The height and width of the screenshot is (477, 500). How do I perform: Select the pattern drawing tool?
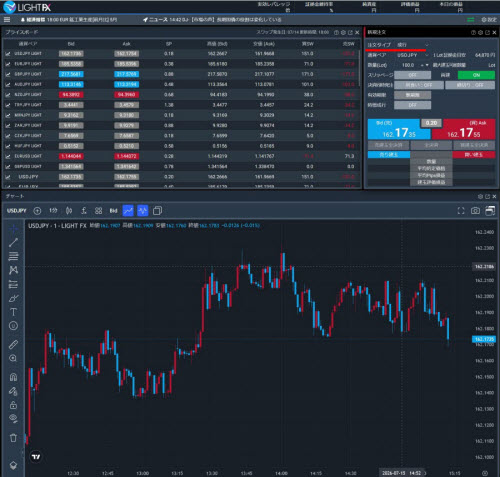pyautogui.click(x=13, y=270)
